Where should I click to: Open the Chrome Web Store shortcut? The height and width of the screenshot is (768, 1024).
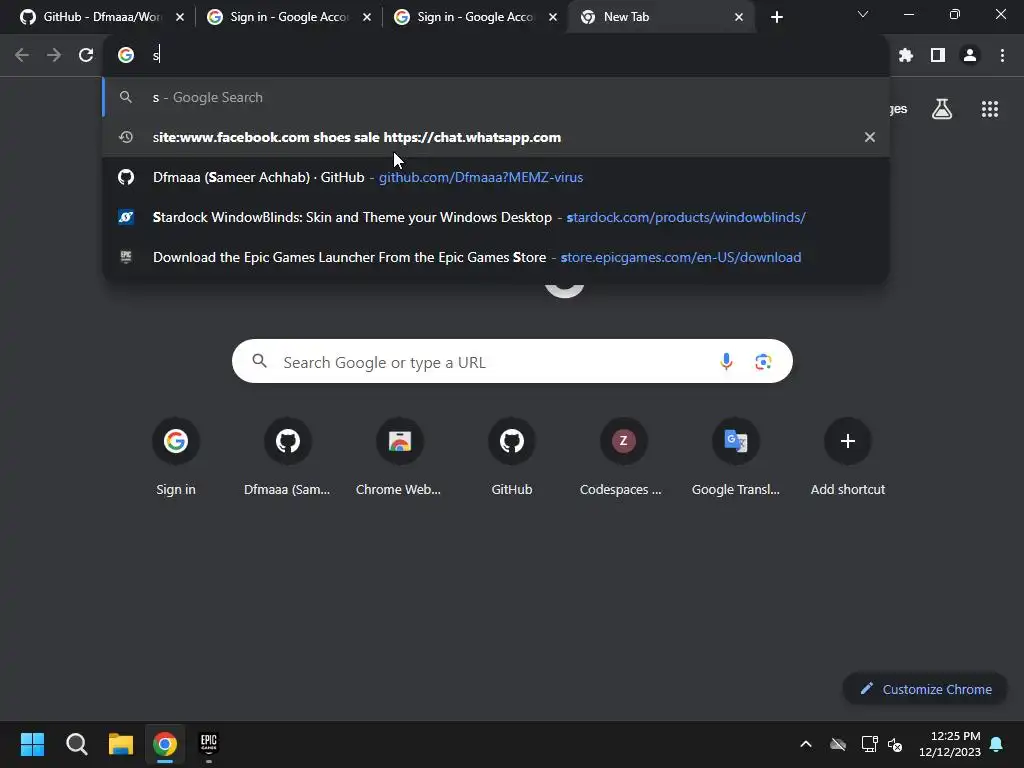(x=399, y=457)
